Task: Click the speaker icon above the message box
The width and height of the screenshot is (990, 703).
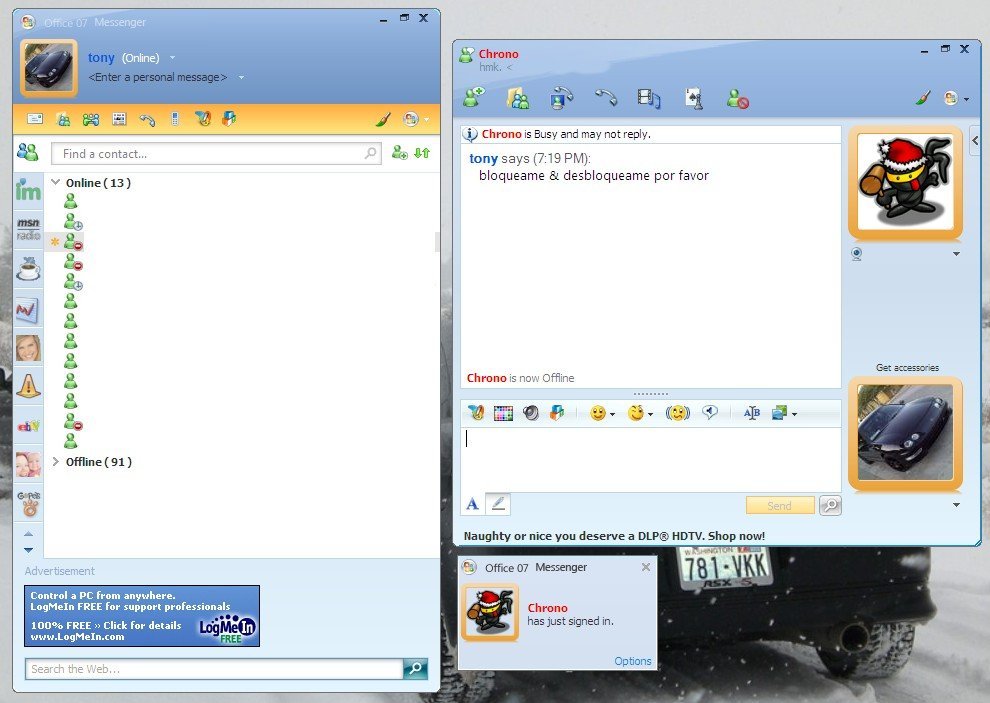Action: click(530, 413)
